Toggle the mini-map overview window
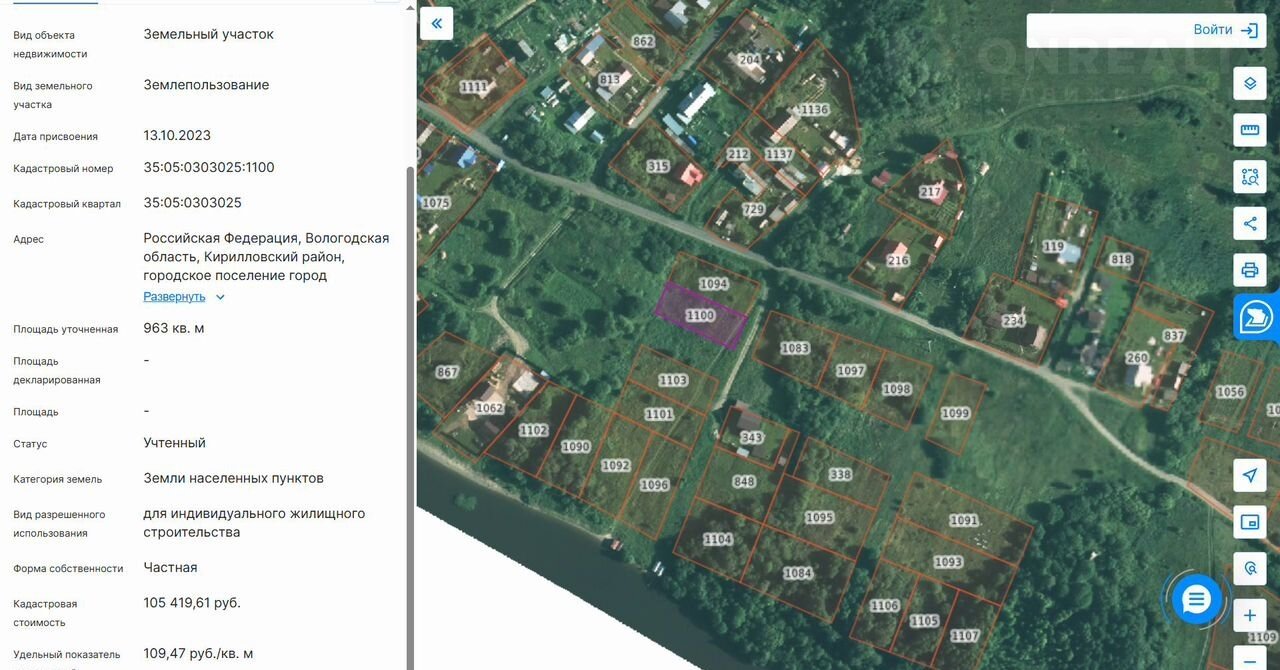 [1249, 522]
